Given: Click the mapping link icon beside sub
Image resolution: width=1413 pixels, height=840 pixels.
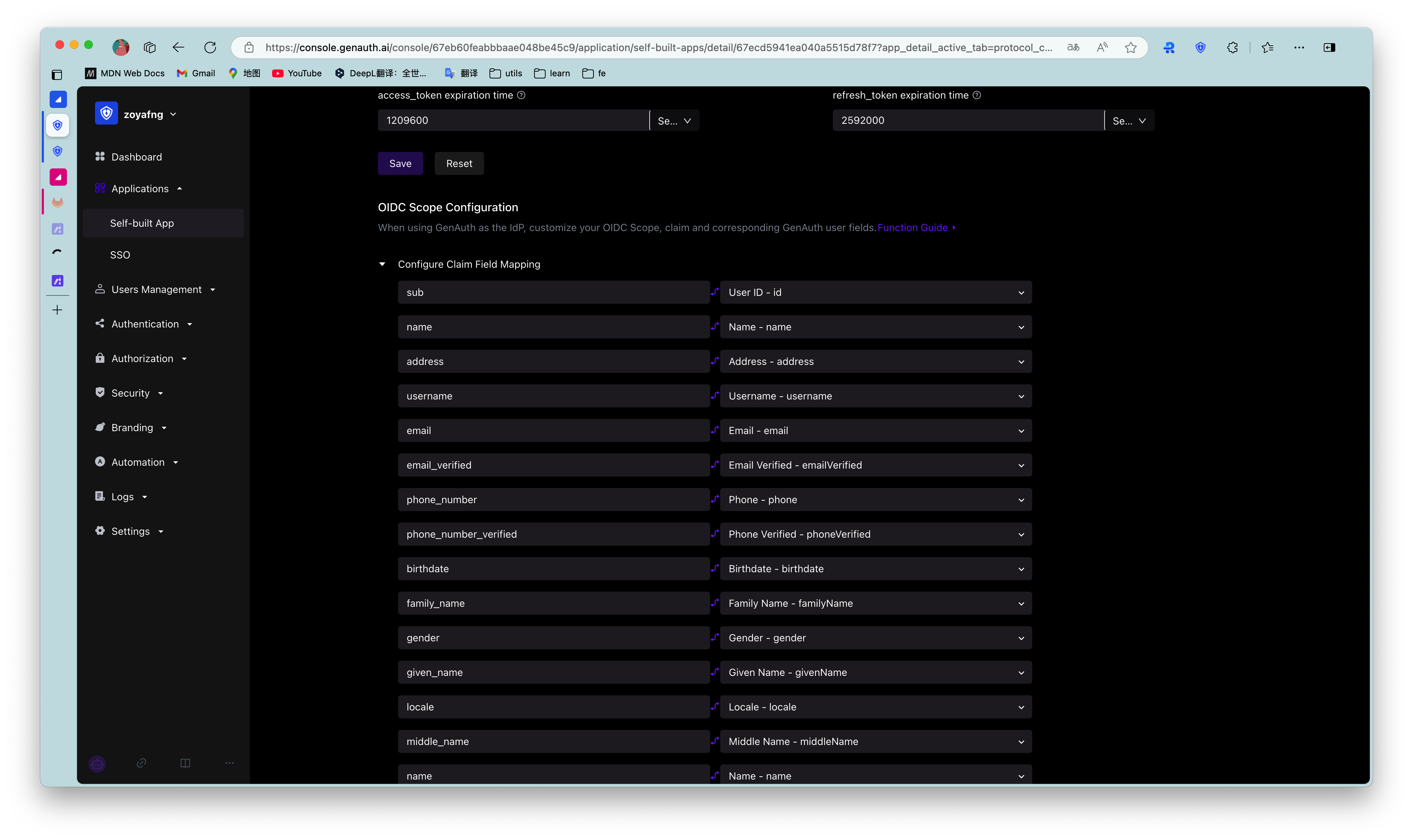Looking at the screenshot, I should [x=715, y=292].
